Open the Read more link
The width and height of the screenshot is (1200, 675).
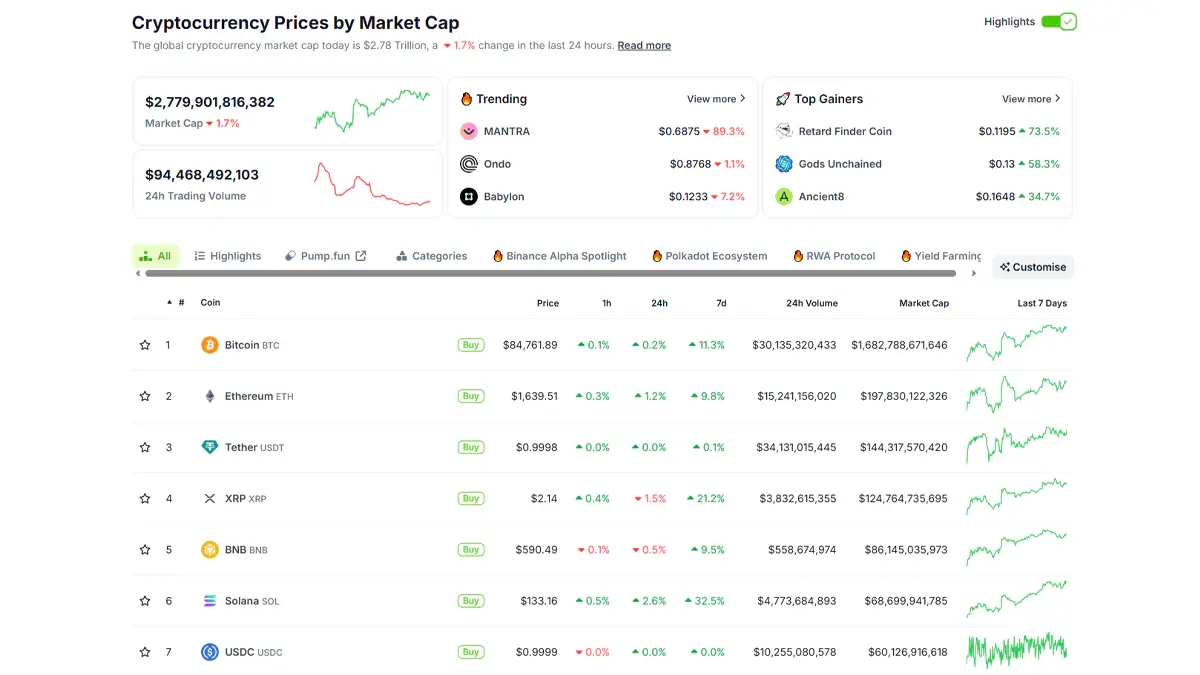click(644, 45)
